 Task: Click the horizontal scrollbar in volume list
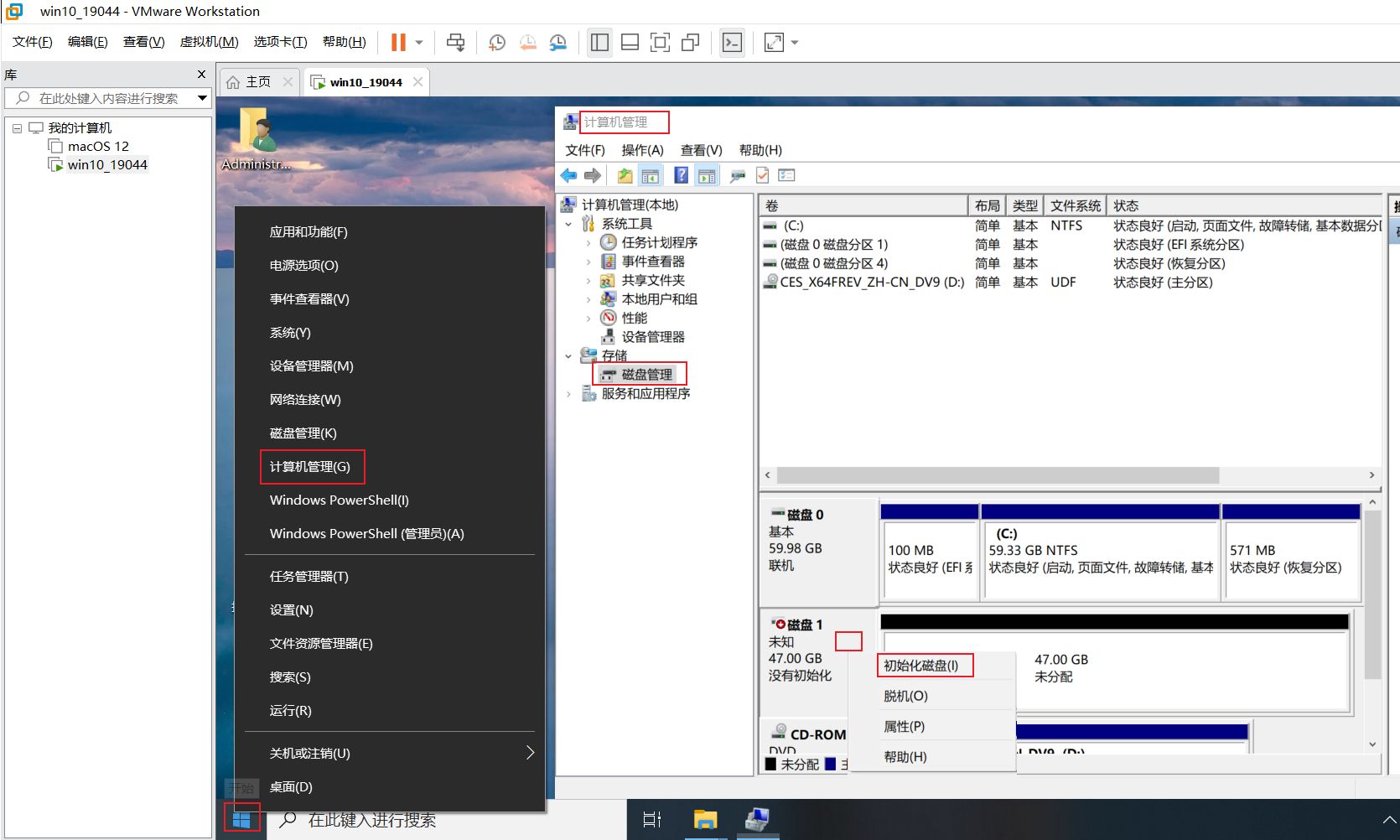click(x=998, y=475)
